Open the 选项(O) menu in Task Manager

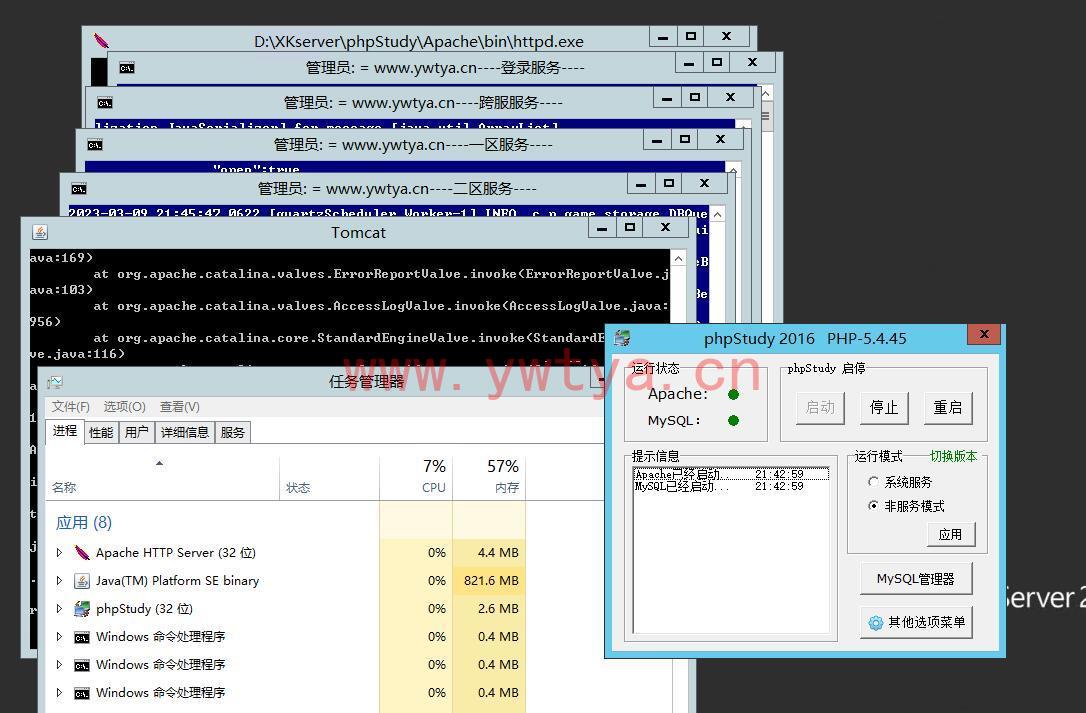(125, 407)
